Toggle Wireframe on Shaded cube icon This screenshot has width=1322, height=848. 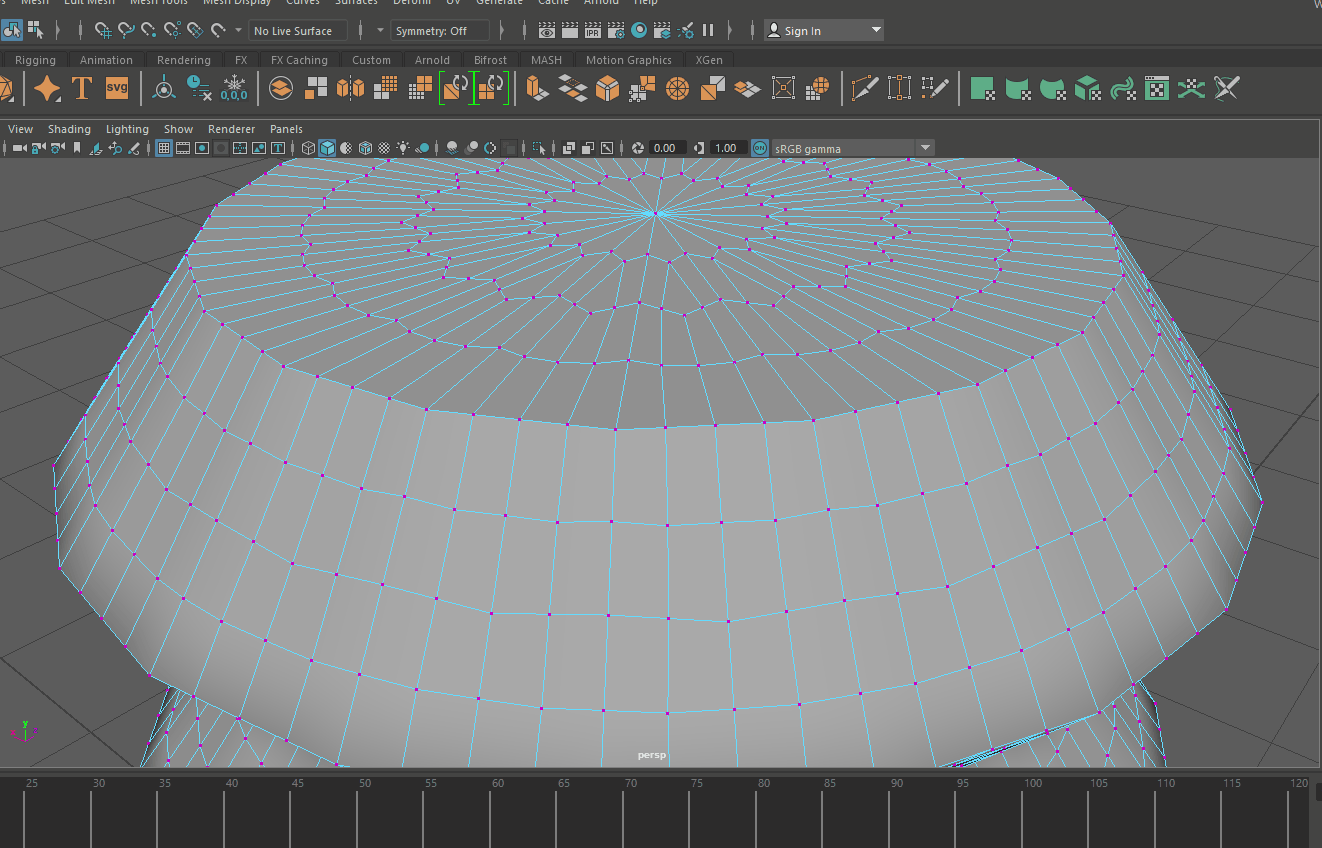pos(366,148)
